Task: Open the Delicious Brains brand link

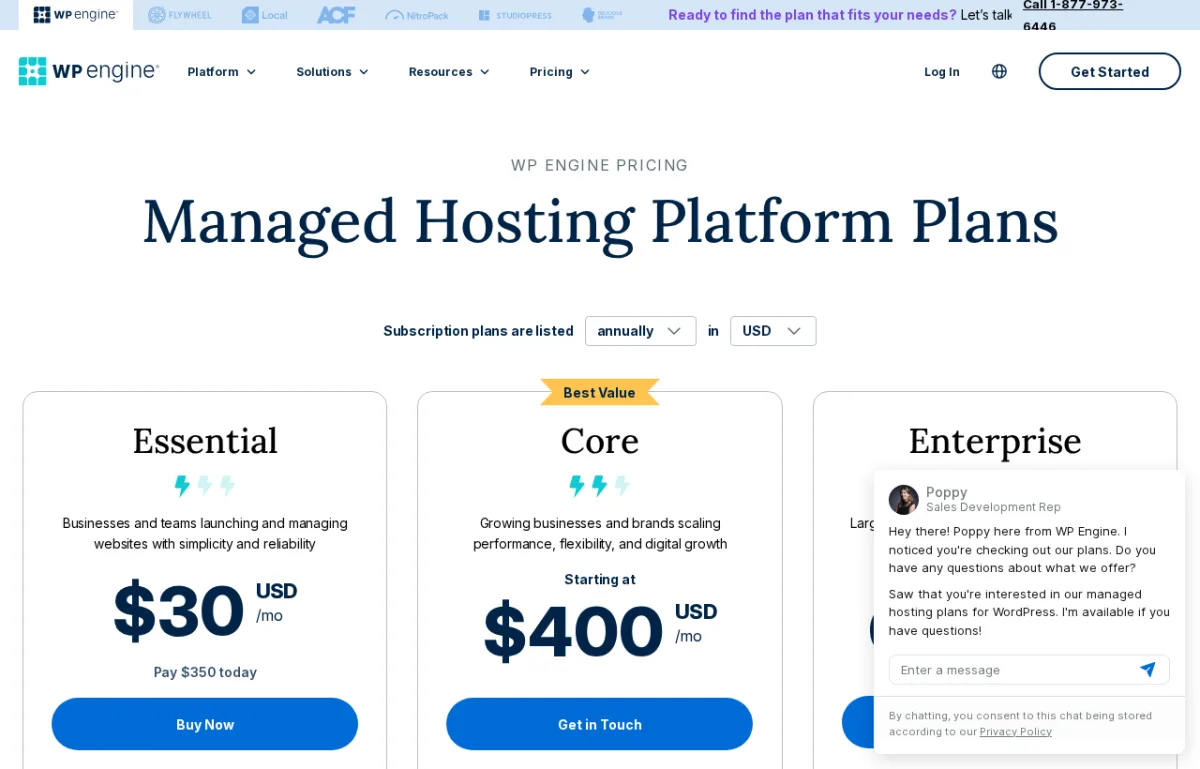Action: [x=602, y=15]
